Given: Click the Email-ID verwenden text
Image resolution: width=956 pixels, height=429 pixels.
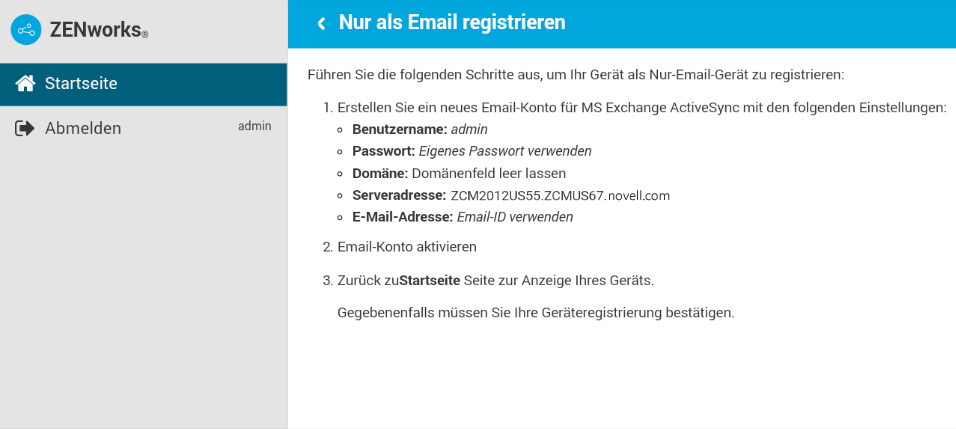Looking at the screenshot, I should [514, 217].
